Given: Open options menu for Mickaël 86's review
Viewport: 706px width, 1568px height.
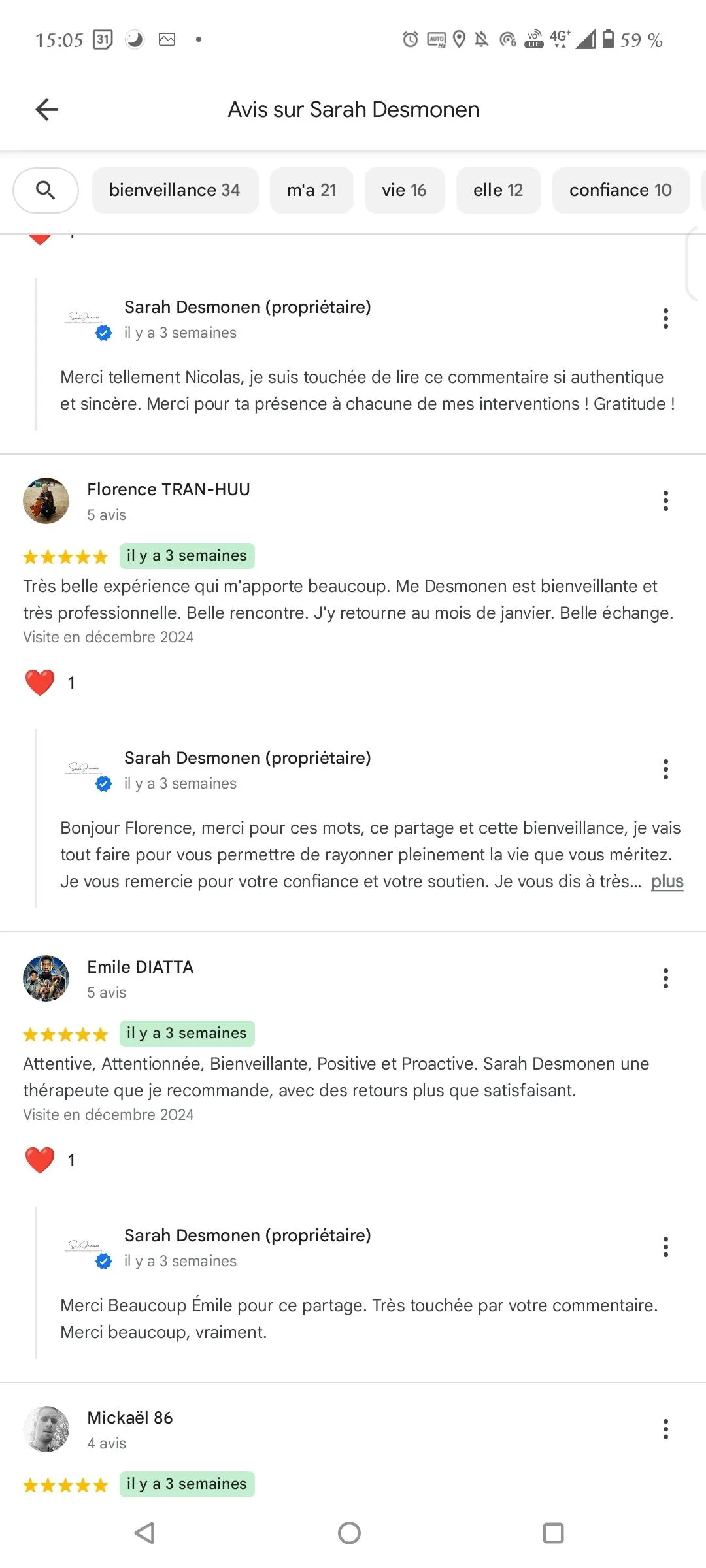Looking at the screenshot, I should (x=665, y=1429).
